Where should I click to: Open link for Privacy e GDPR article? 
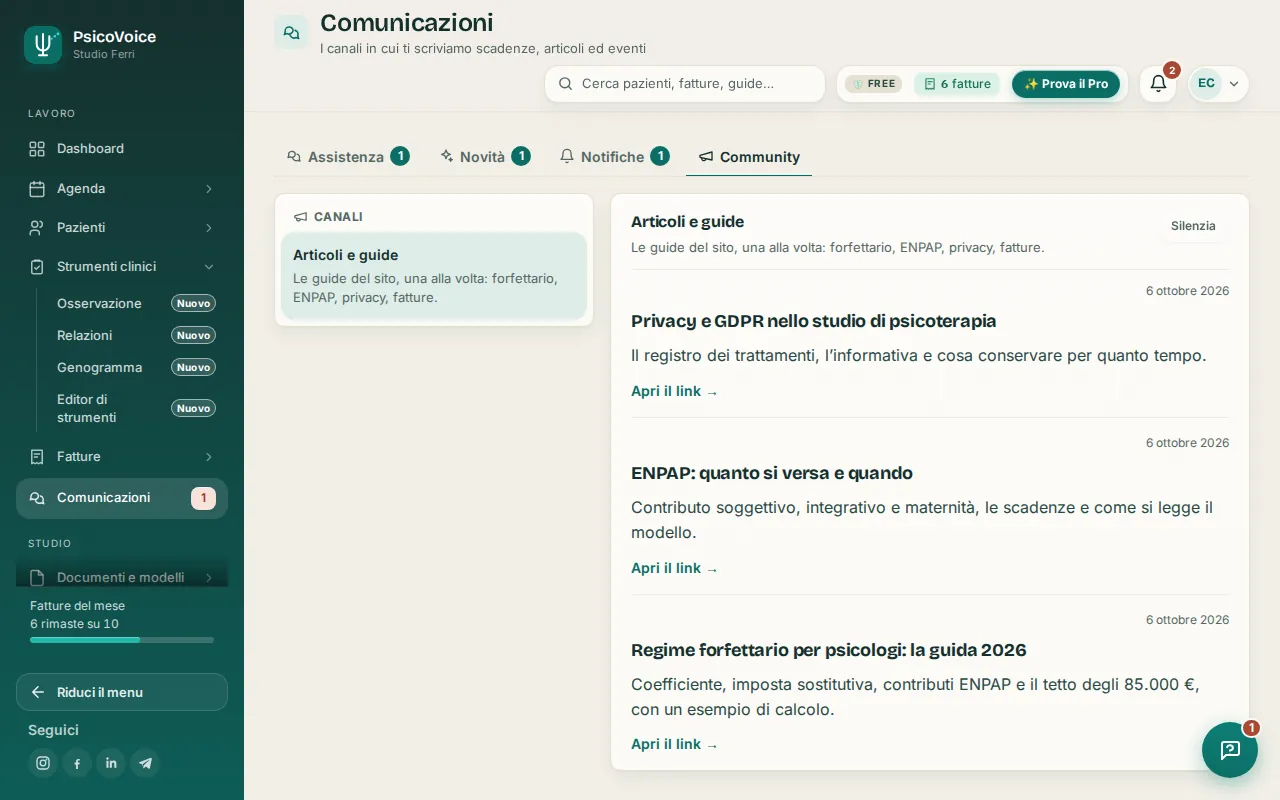point(675,392)
